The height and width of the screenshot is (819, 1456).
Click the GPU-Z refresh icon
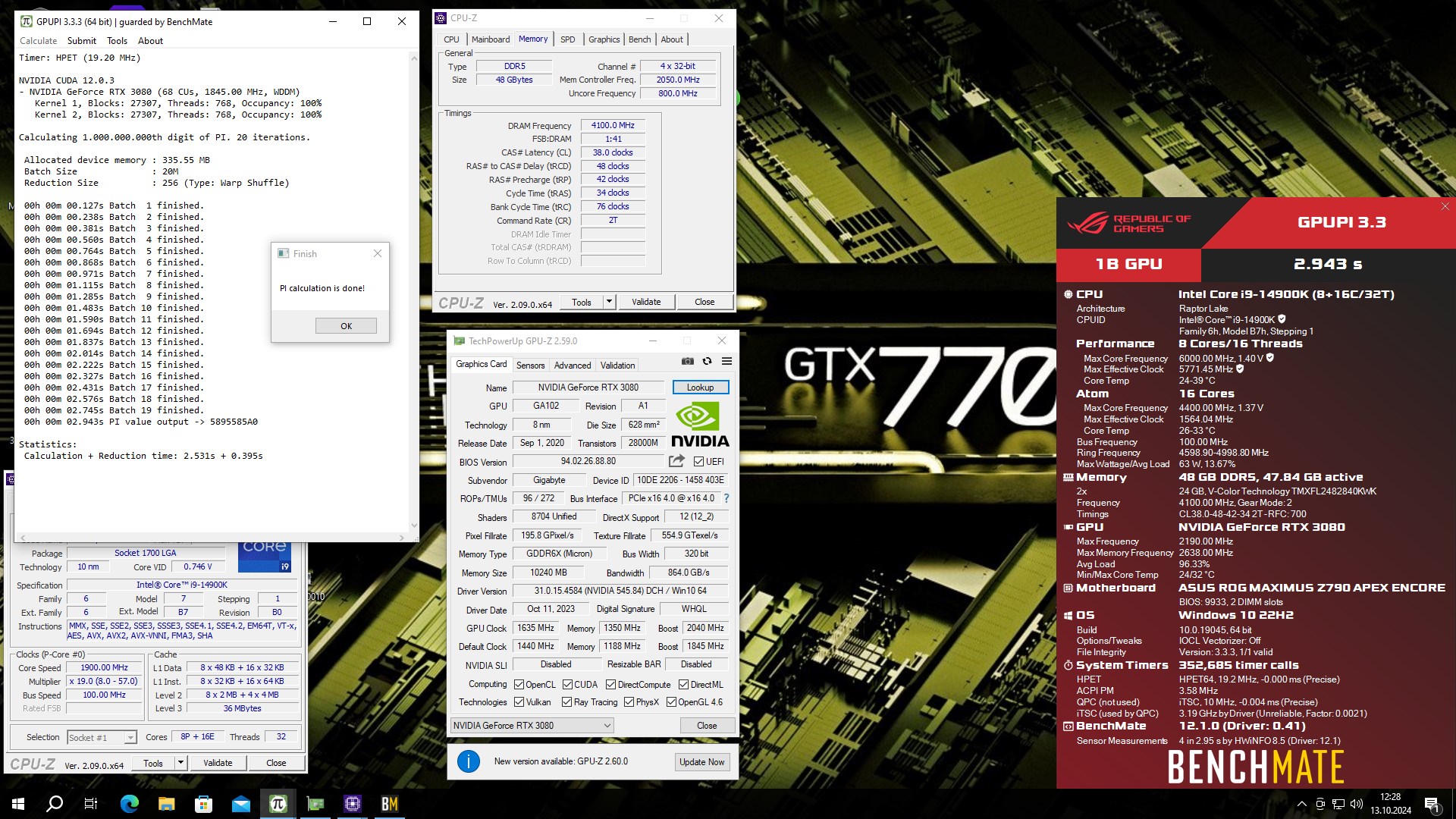[707, 362]
